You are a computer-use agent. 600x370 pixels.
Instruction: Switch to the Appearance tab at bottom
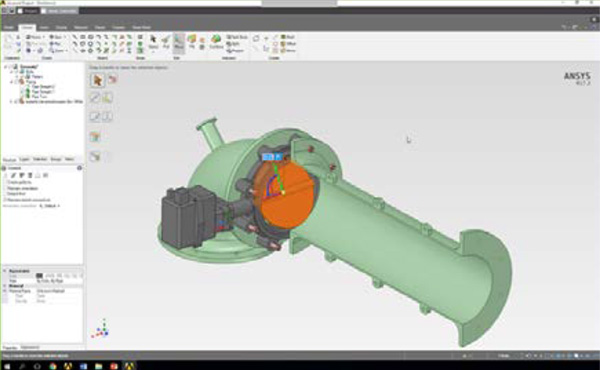(x=30, y=347)
